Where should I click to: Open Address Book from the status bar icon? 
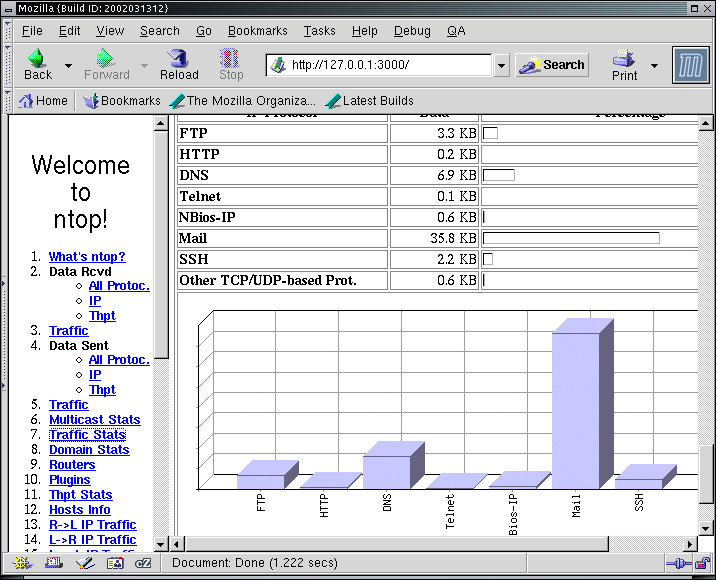[114, 564]
